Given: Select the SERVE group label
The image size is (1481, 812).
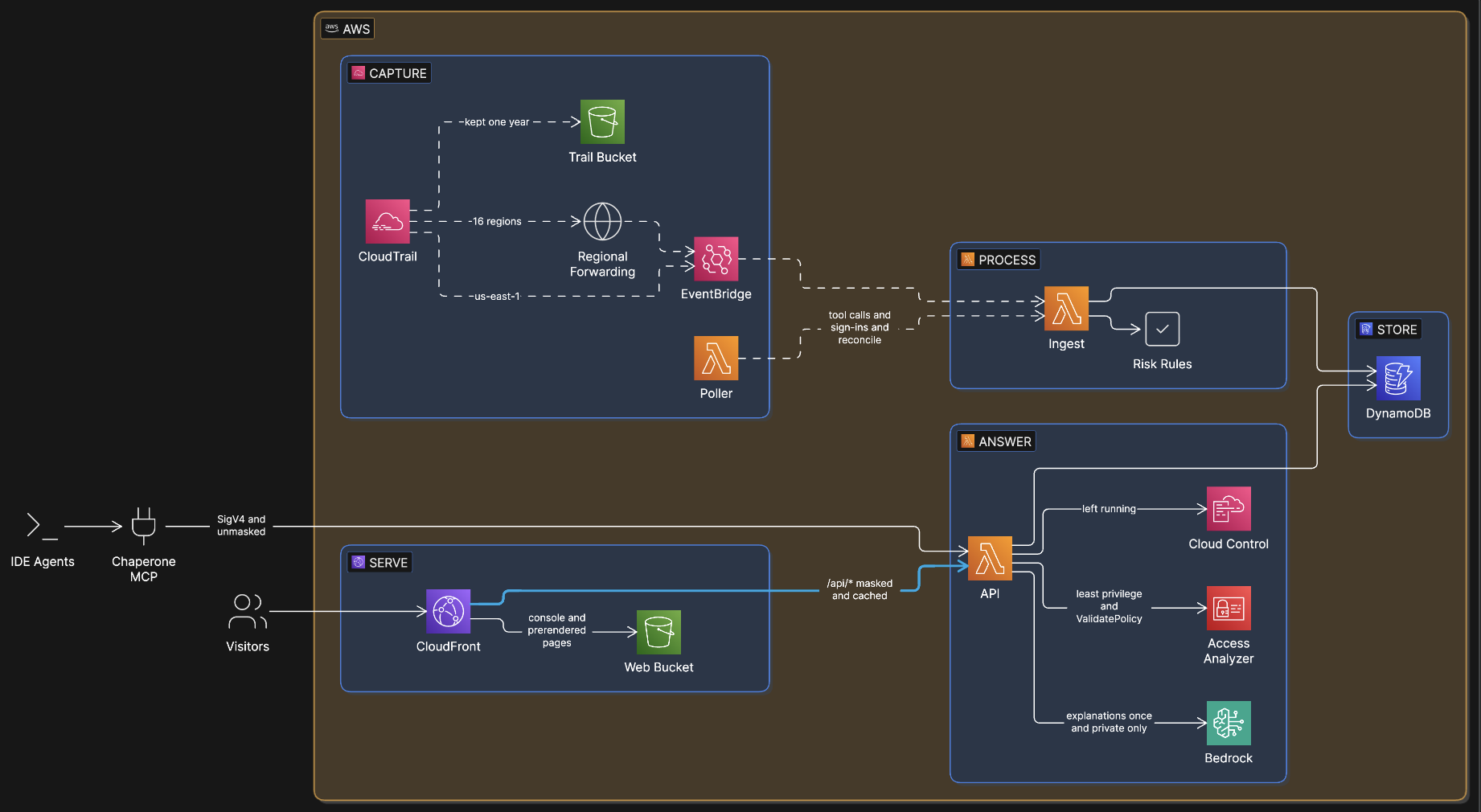Looking at the screenshot, I should pyautogui.click(x=379, y=563).
